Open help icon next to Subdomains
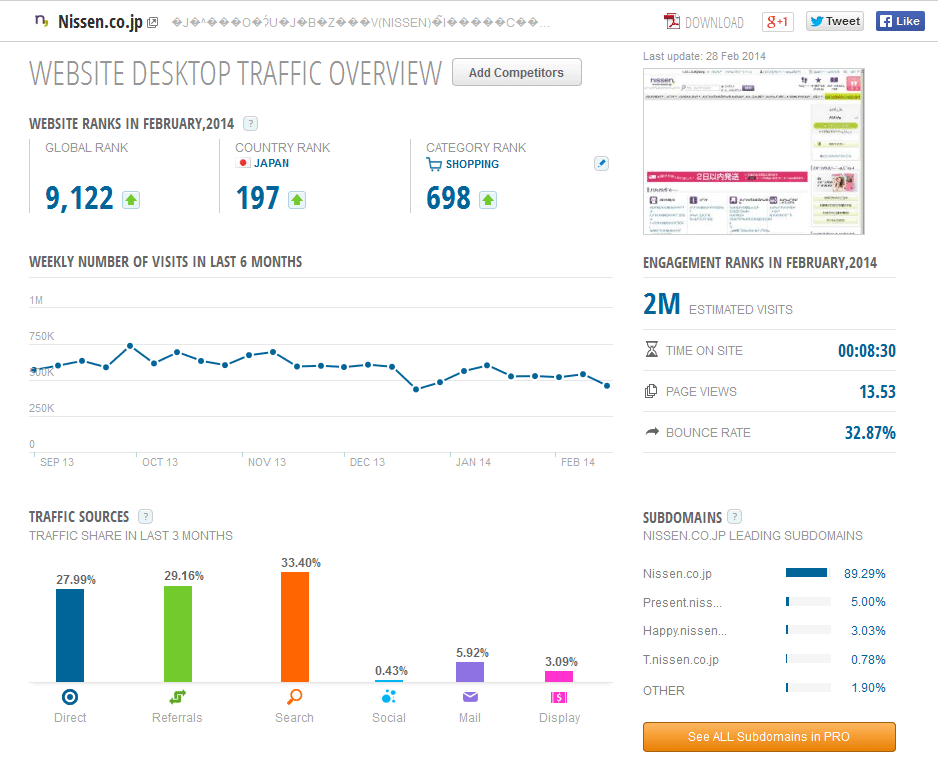The height and width of the screenshot is (765, 938). [735, 516]
